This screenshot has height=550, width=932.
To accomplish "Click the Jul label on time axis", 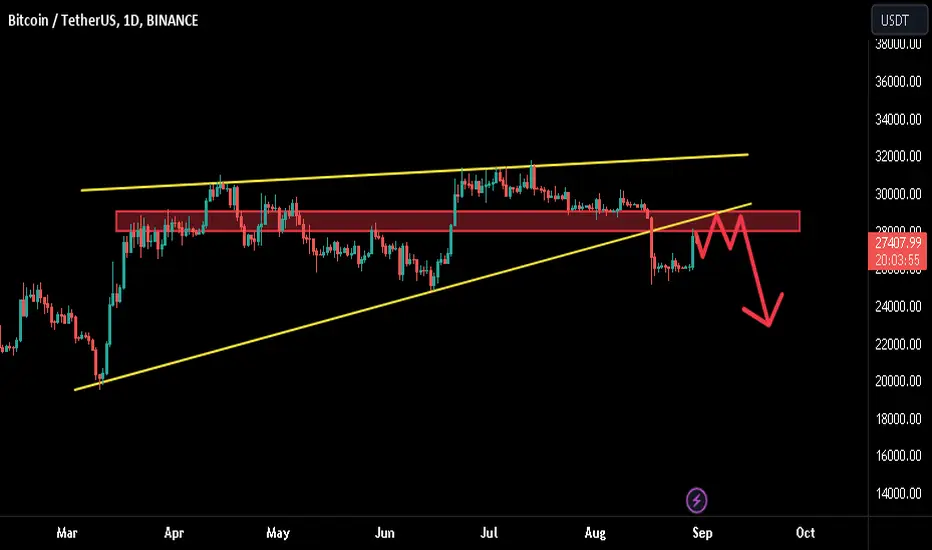I will click(x=489, y=533).
